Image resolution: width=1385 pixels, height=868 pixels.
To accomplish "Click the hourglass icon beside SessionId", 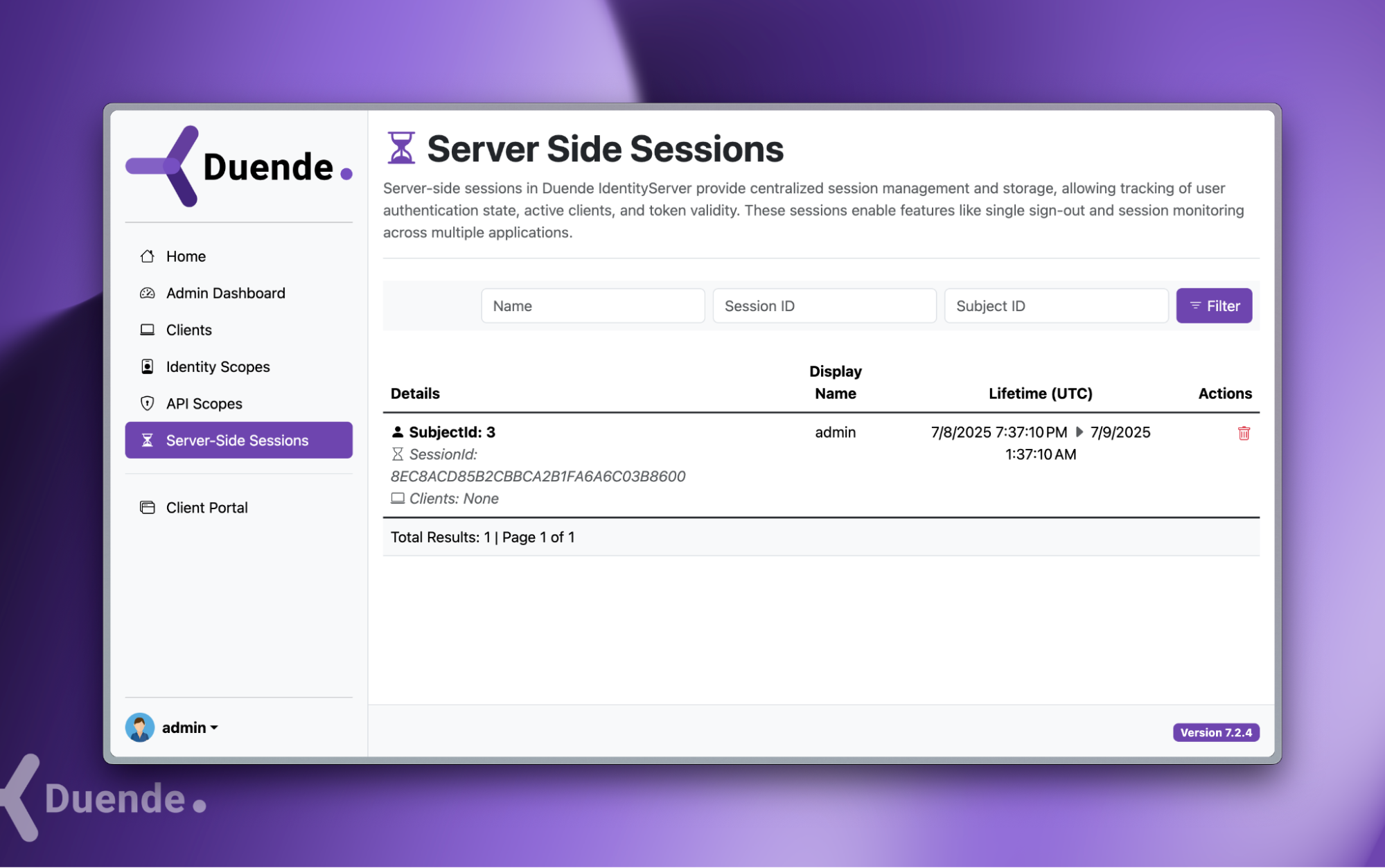I will coord(397,454).
